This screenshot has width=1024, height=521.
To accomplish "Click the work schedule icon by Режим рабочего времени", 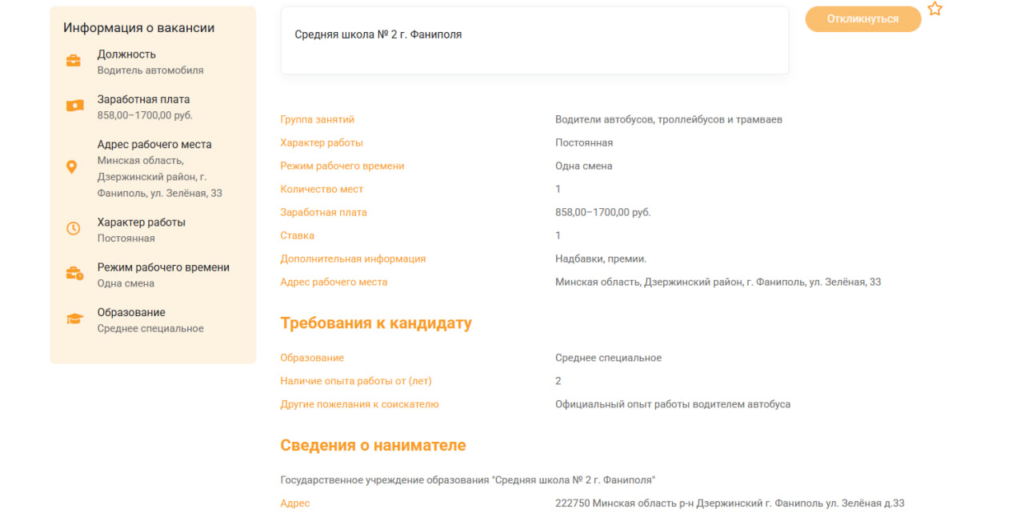I will [73, 274].
